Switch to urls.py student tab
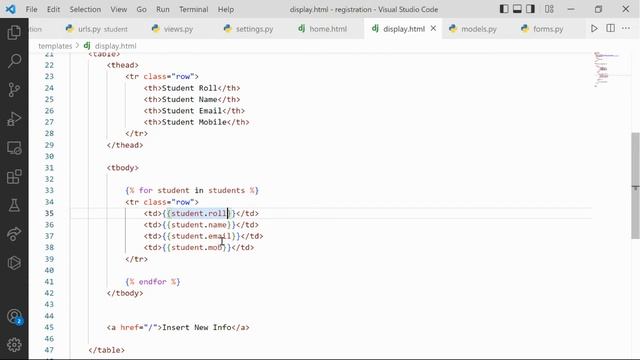This screenshot has width=640, height=360. click(x=97, y=29)
